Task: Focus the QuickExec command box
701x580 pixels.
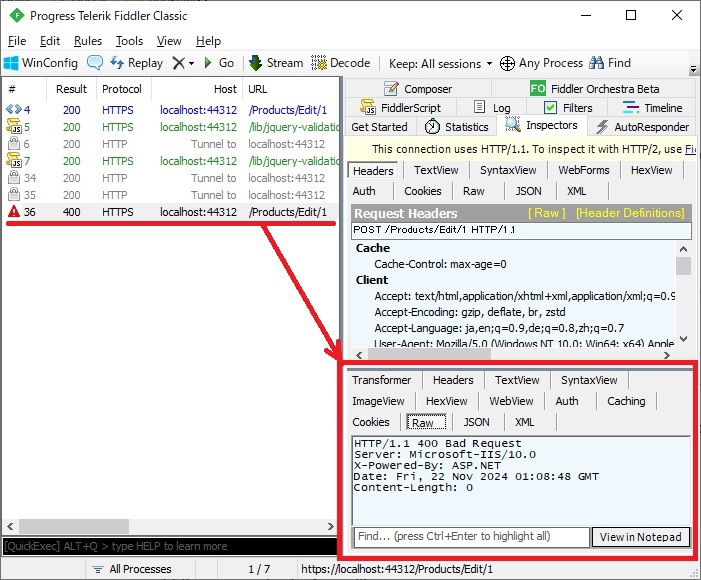Action: [169, 546]
